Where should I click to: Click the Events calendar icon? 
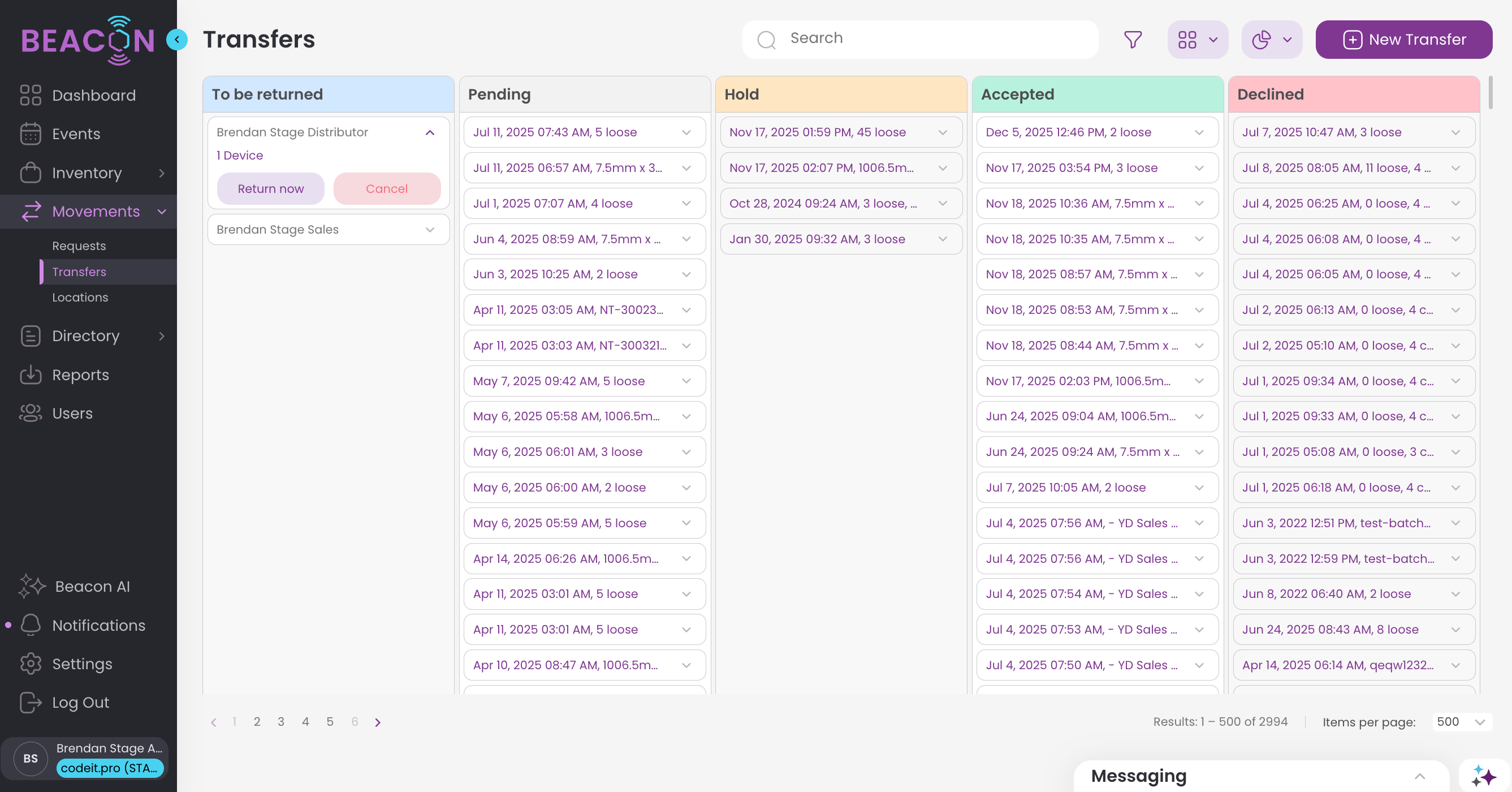pos(31,134)
